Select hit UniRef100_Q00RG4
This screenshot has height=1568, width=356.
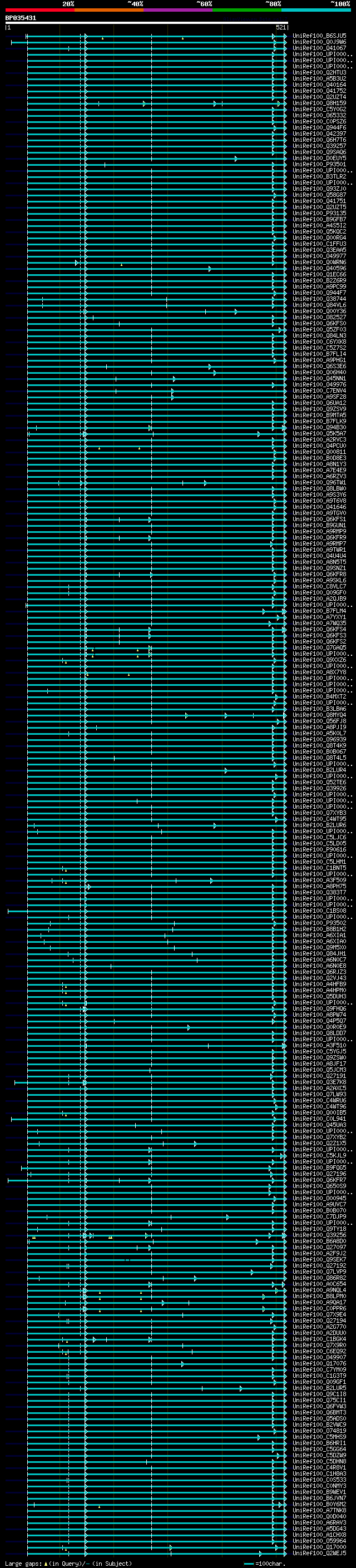pos(319,238)
